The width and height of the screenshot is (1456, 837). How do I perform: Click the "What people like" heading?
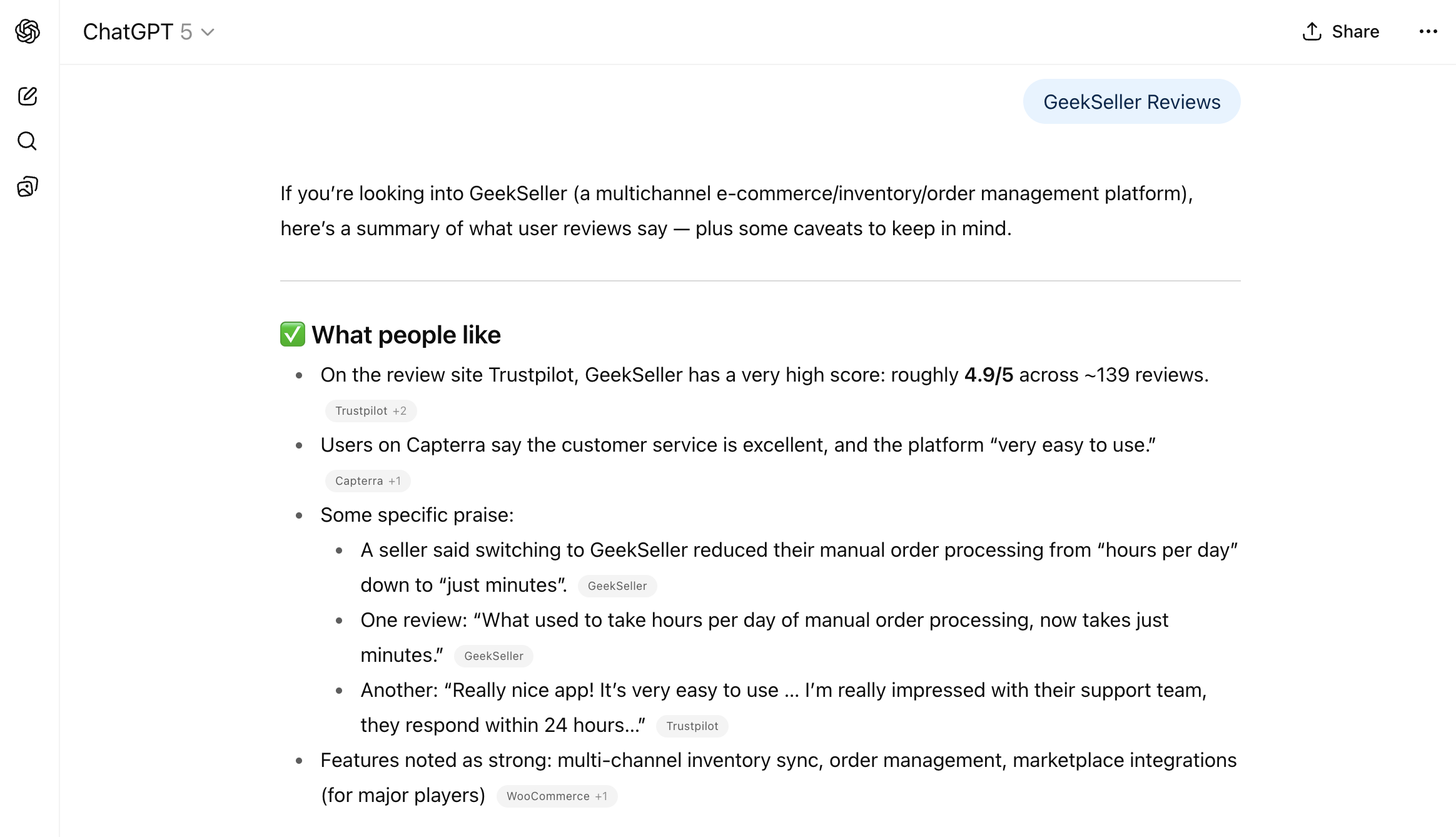406,335
